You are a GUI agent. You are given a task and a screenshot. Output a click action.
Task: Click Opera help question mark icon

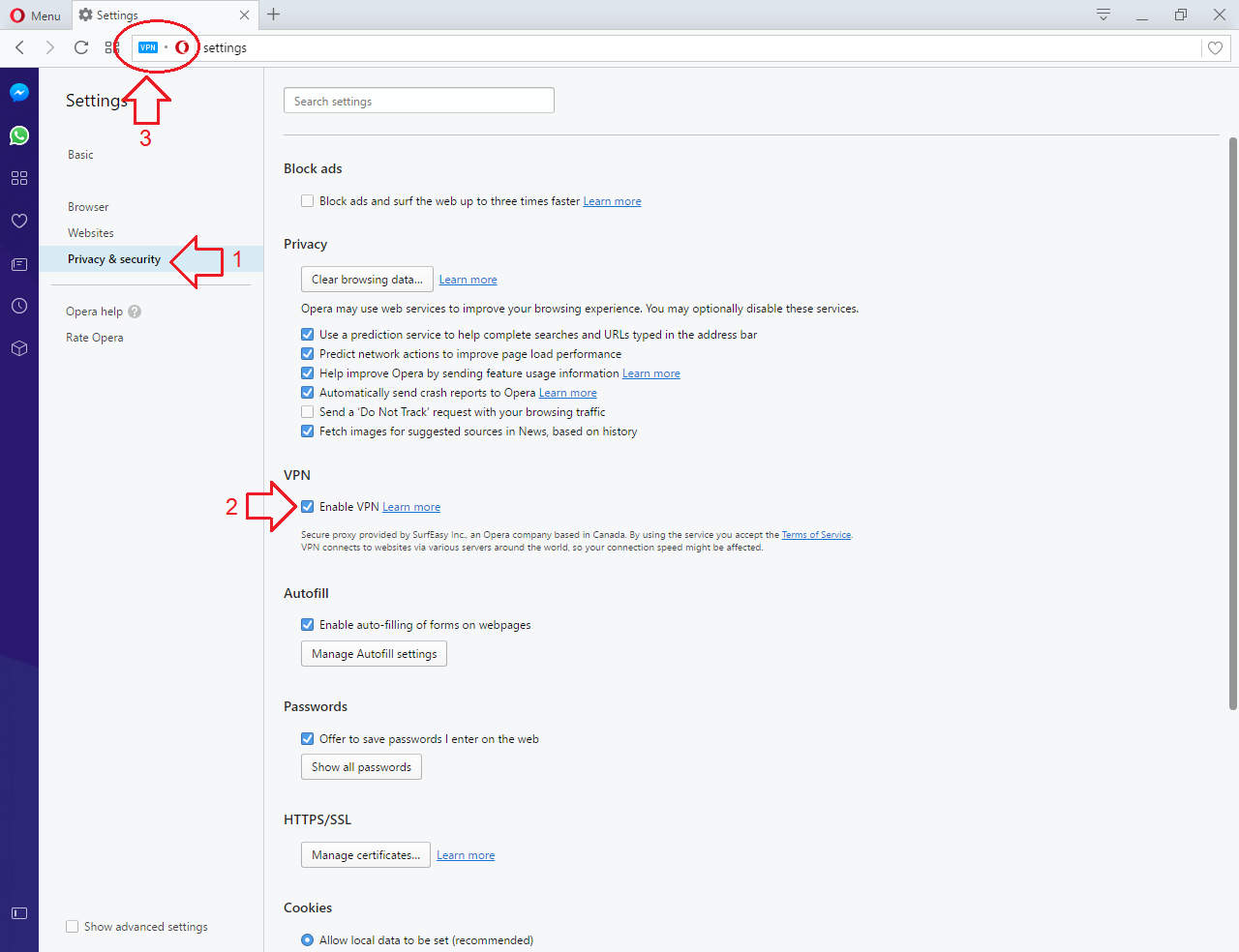click(135, 312)
